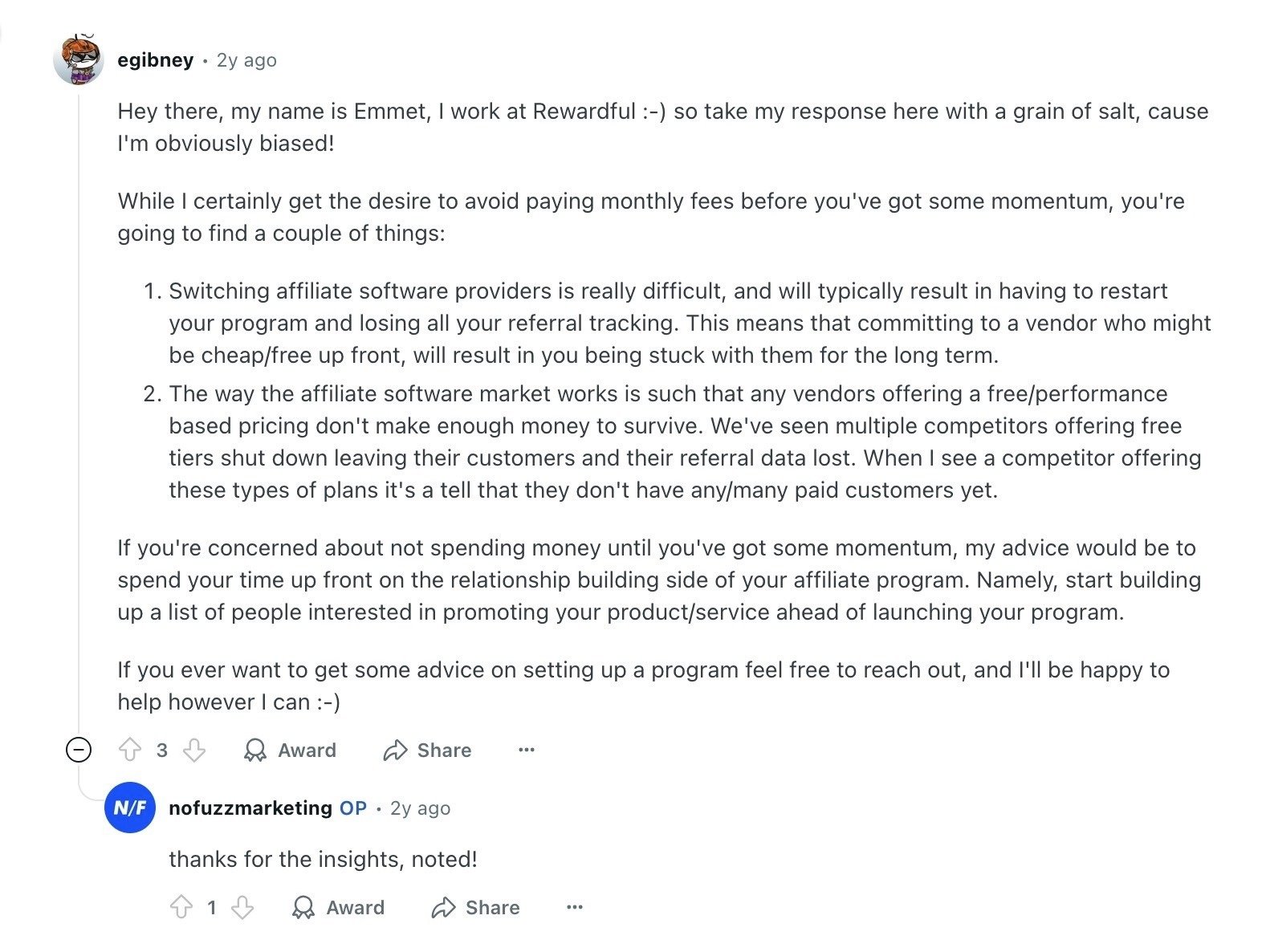Open nofuzzmarketing's profile

[250, 808]
